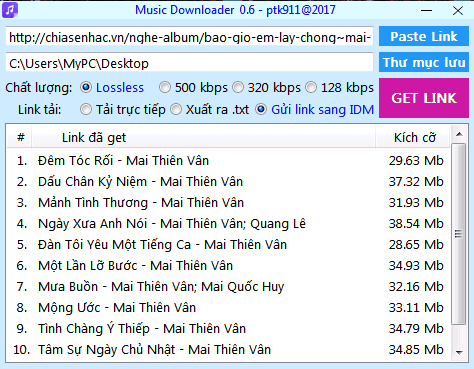The width and height of the screenshot is (474, 369).
Task: Click the size value 32.16 Mb
Action: (416, 287)
